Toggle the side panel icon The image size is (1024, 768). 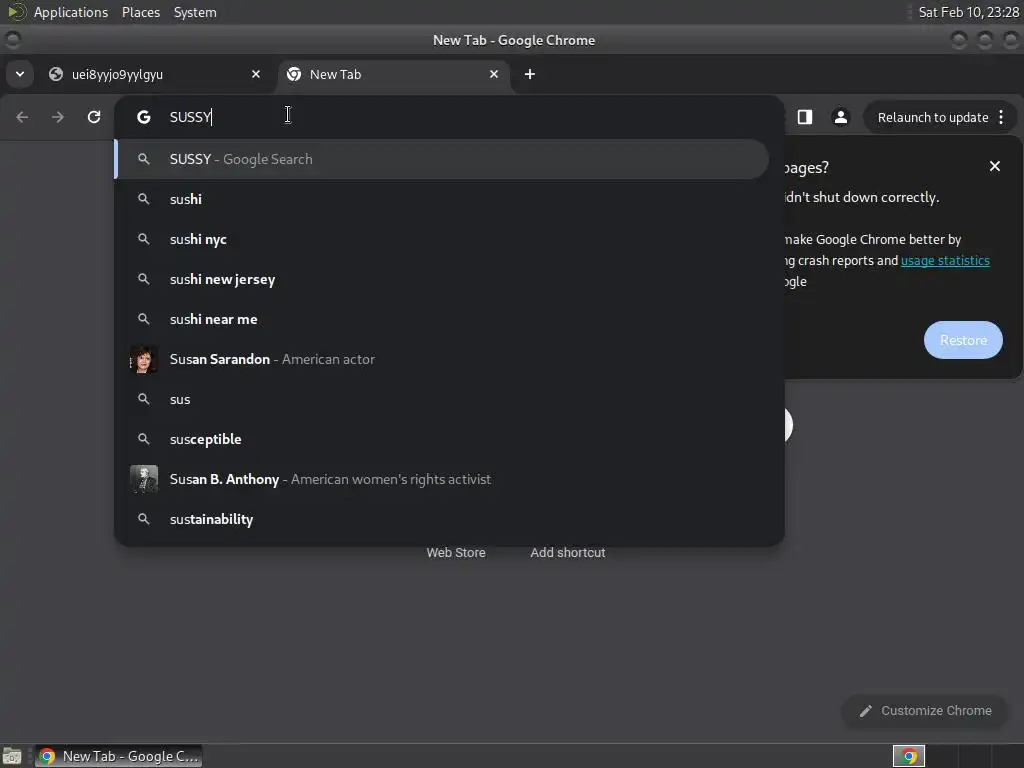[805, 117]
